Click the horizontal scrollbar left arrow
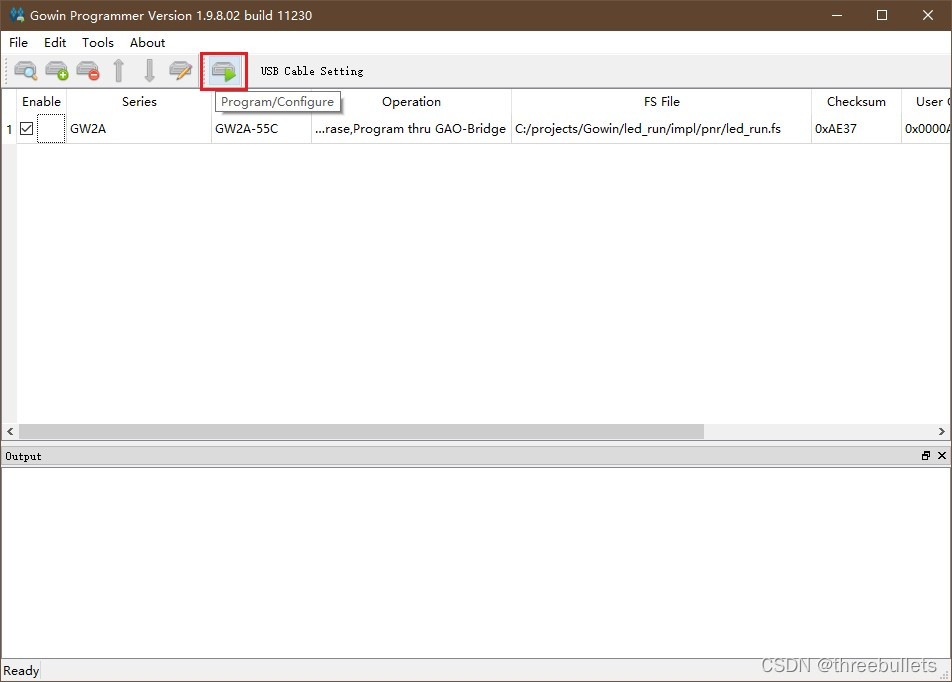The image size is (952, 682). coord(10,431)
